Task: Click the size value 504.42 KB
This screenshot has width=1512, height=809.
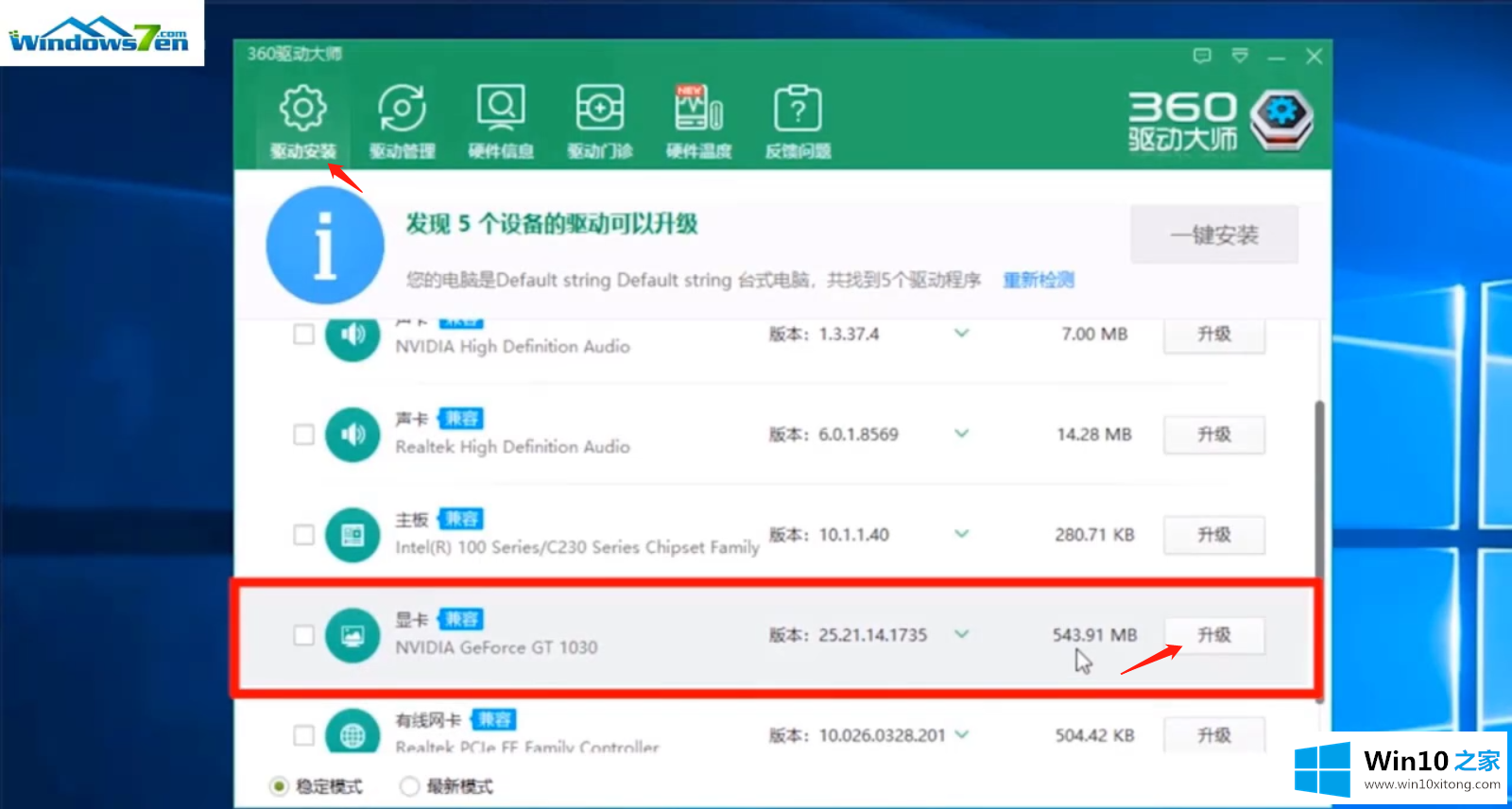Action: click(1094, 735)
